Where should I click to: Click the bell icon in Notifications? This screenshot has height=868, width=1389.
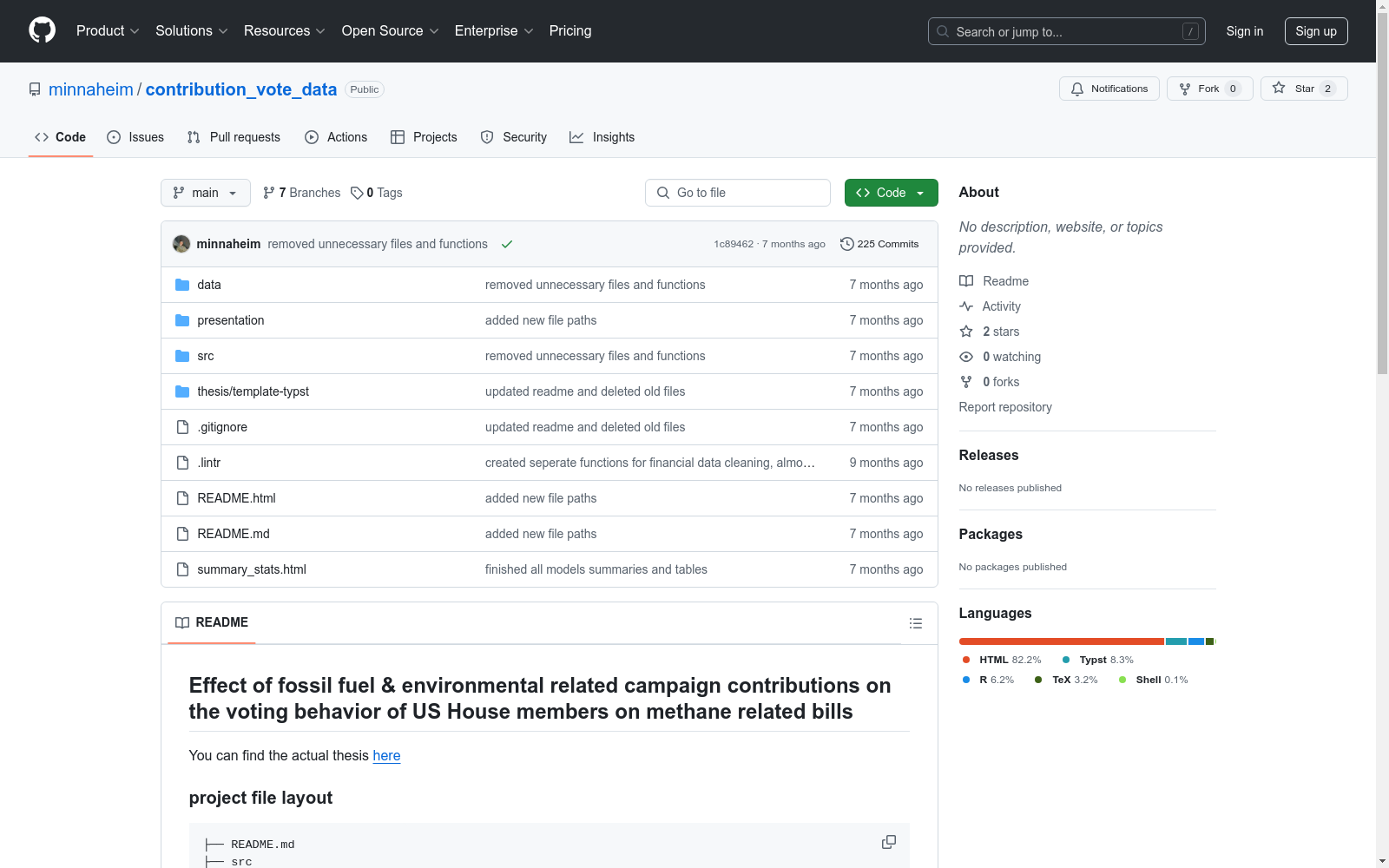1077,89
